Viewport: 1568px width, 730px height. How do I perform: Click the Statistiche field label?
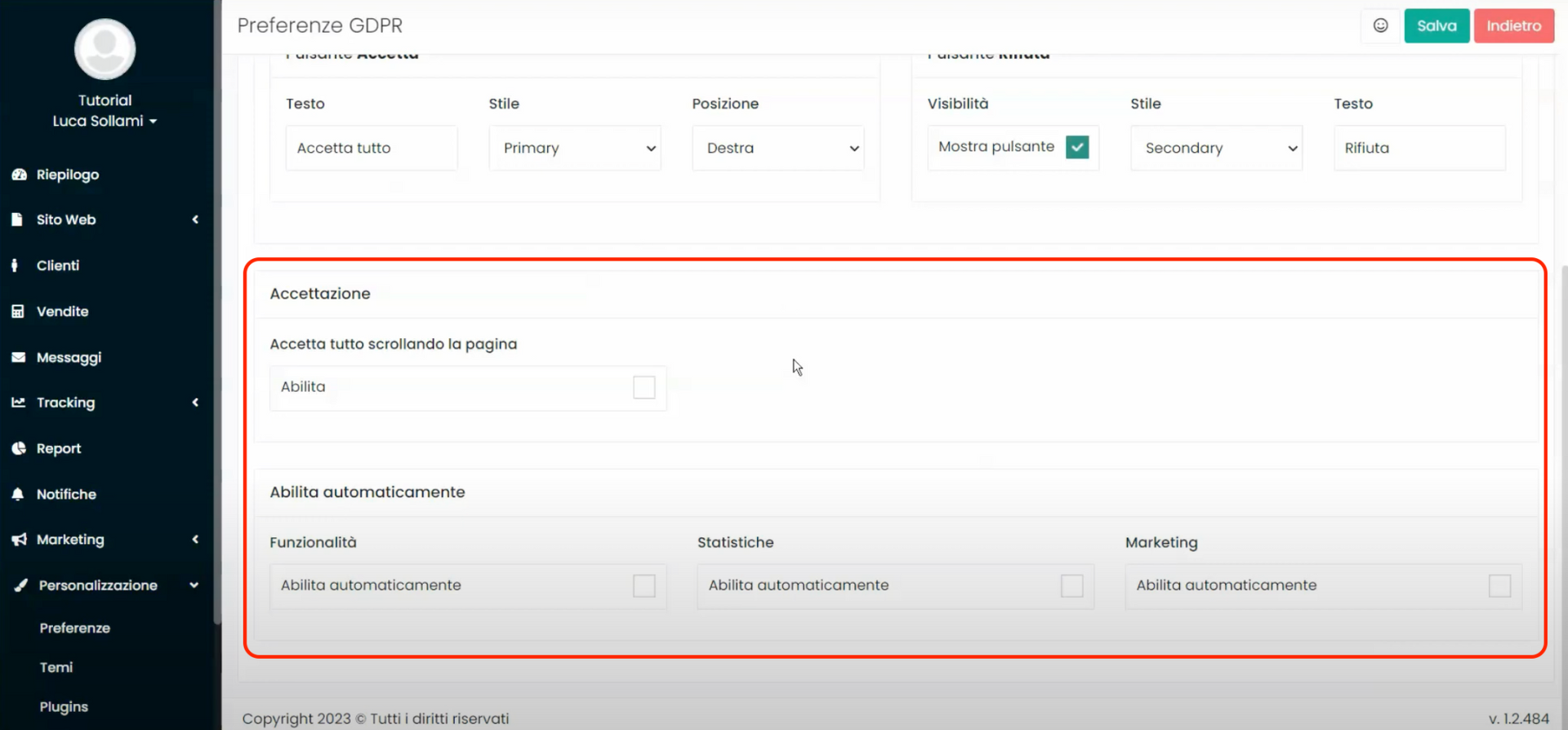click(x=735, y=542)
